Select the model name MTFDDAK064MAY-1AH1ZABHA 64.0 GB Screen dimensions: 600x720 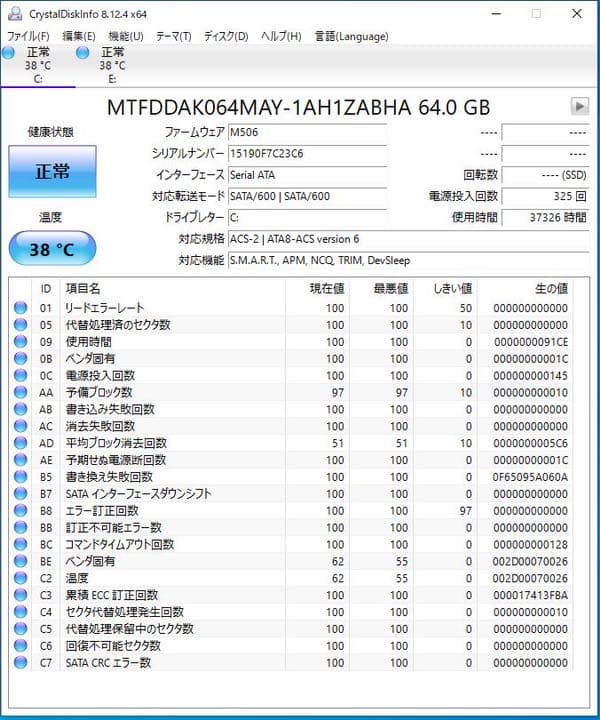coord(298,107)
